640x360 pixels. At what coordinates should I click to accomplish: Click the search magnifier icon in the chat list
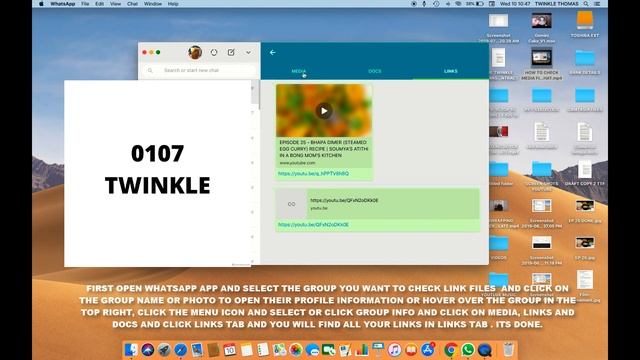150,71
